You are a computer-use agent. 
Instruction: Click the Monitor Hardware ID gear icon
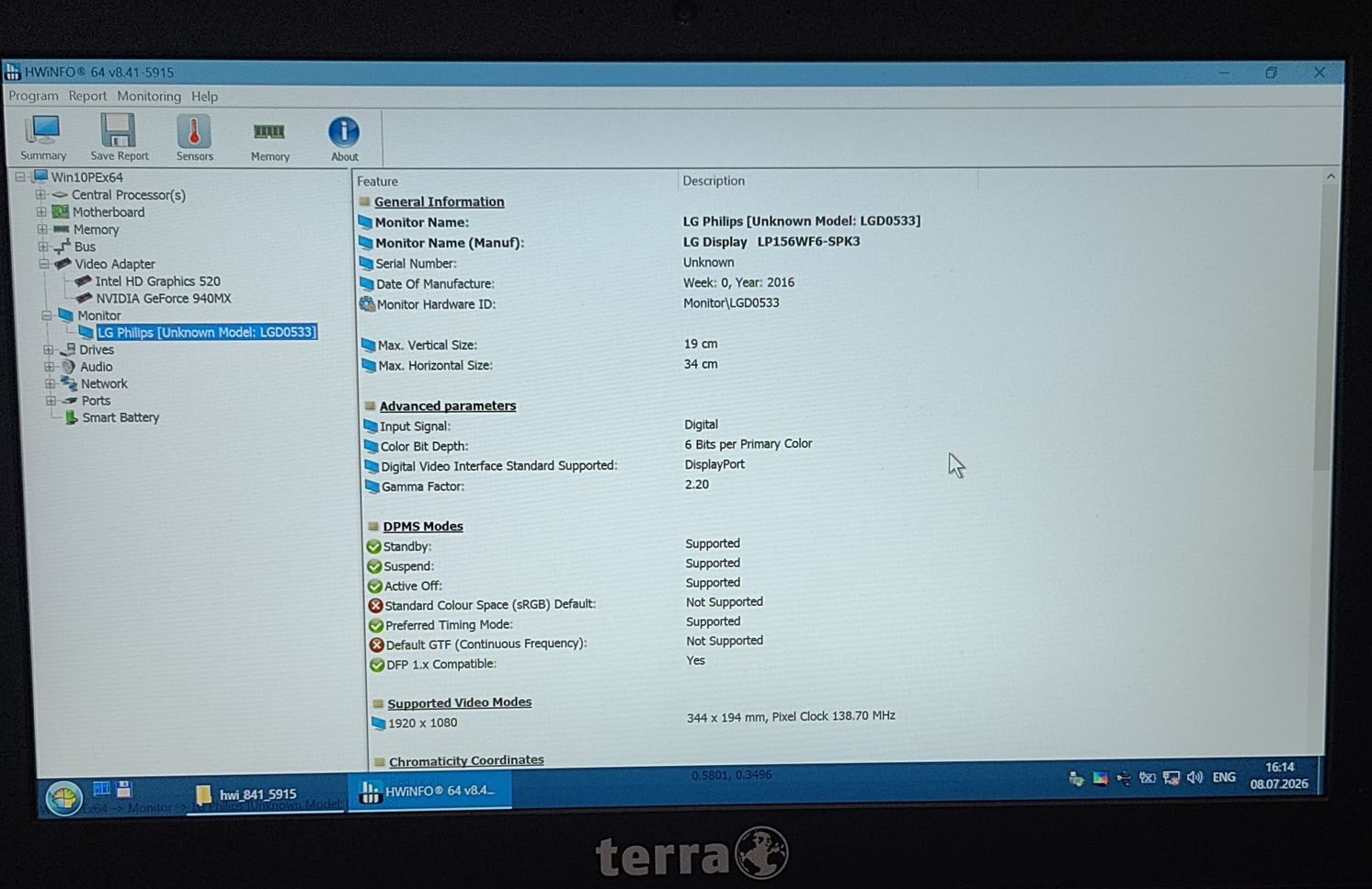[367, 303]
